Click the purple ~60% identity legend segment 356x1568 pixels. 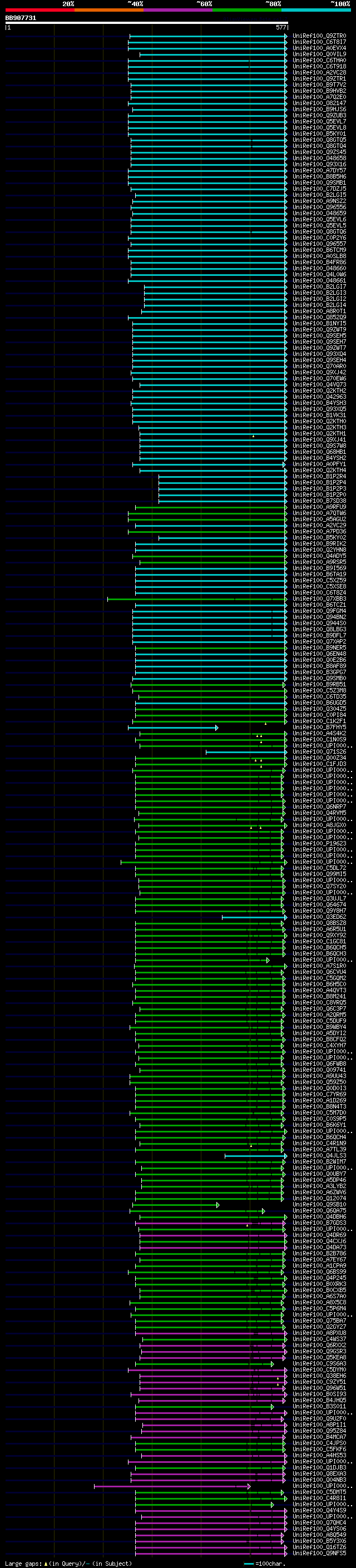tap(179, 10)
